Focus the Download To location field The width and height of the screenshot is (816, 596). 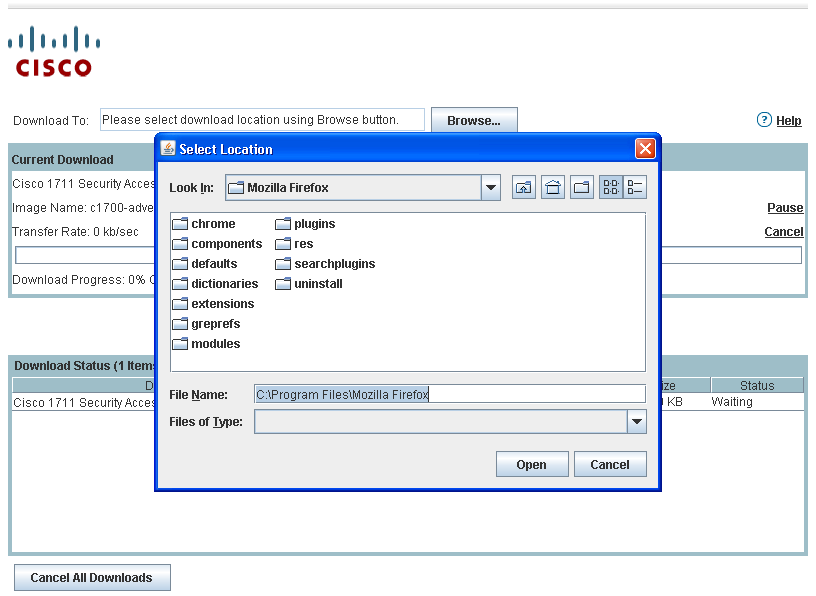[x=262, y=120]
